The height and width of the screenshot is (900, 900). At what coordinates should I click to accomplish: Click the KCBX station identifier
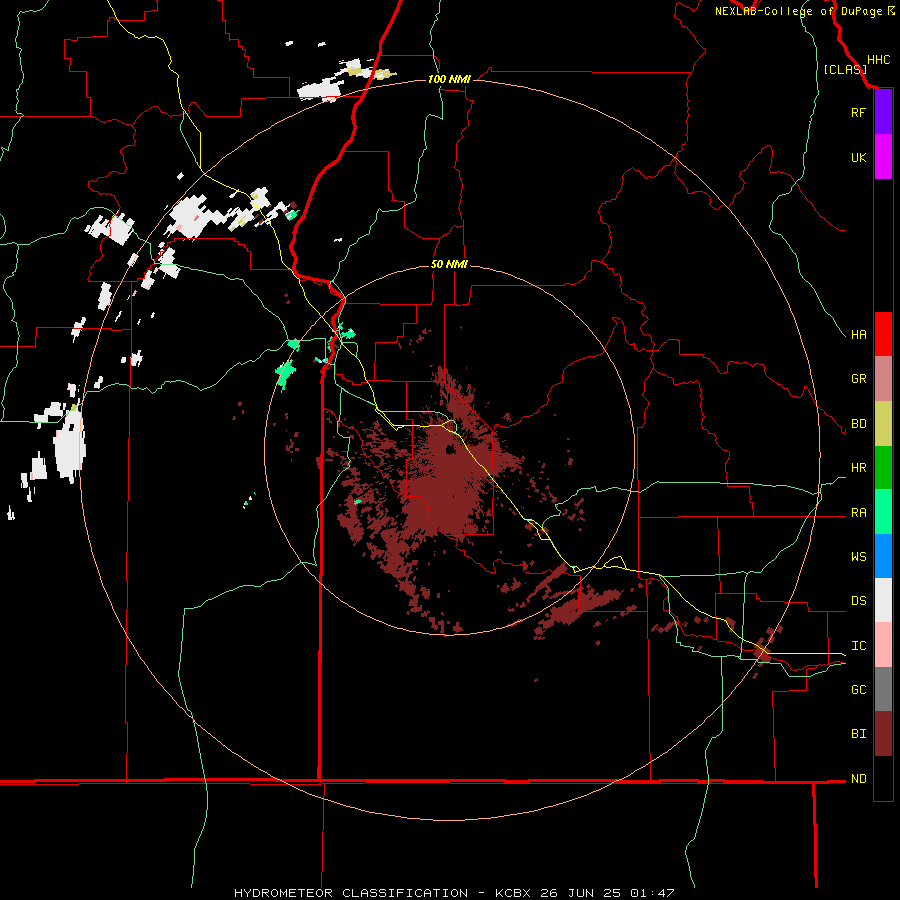tap(513, 893)
